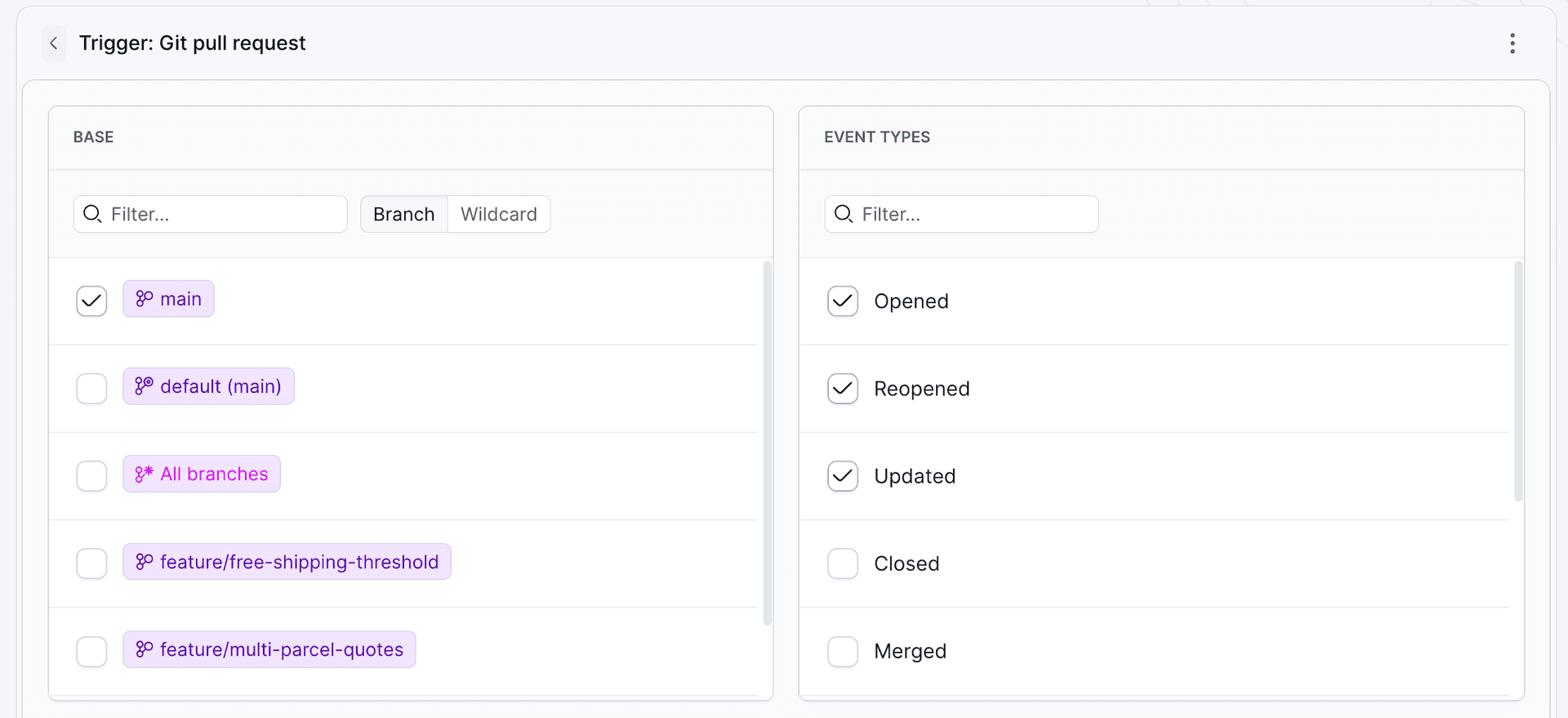Click branch icon on feature/multi-parcel-quotes

click(145, 649)
